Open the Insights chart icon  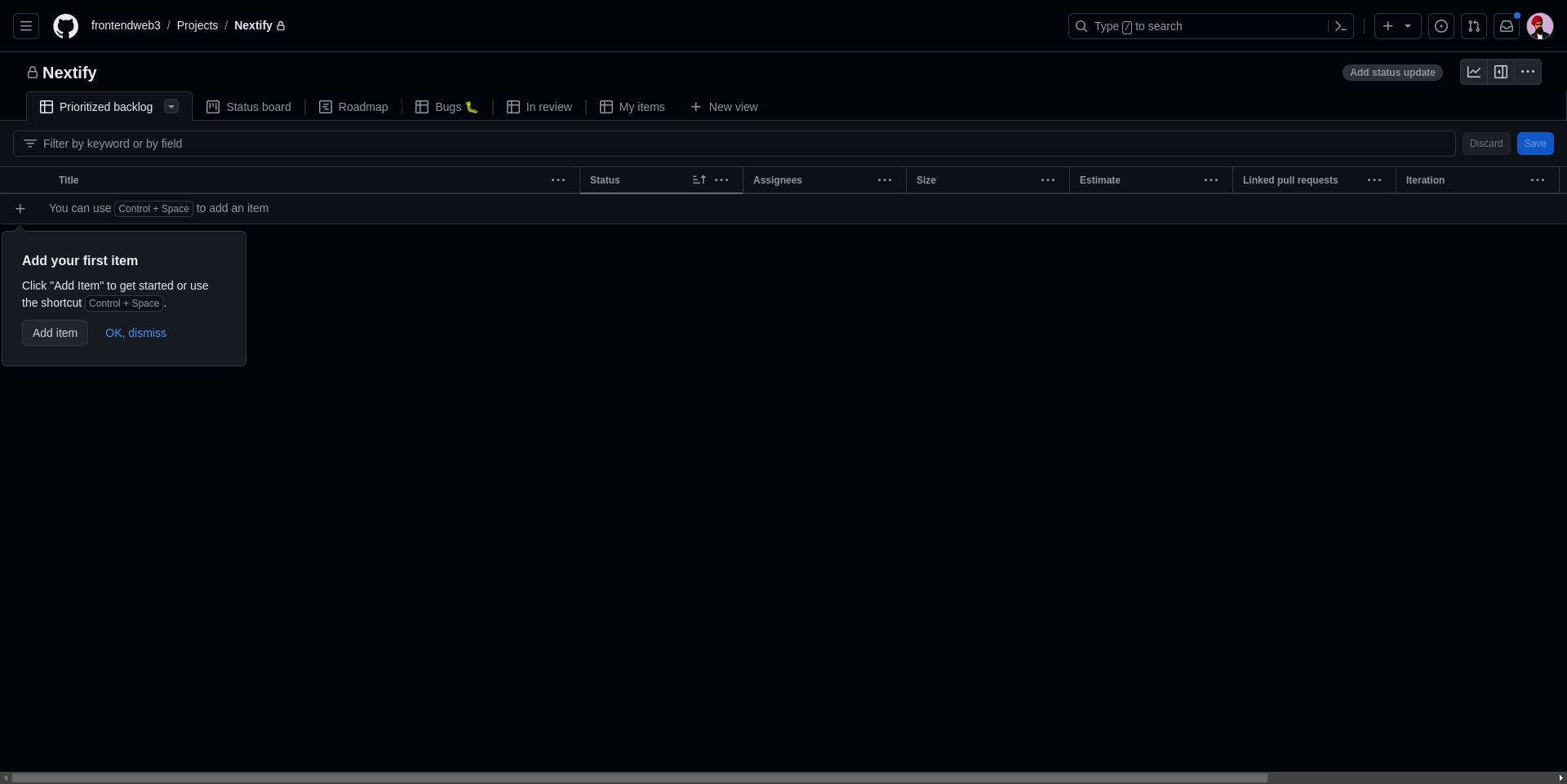pos(1474,72)
